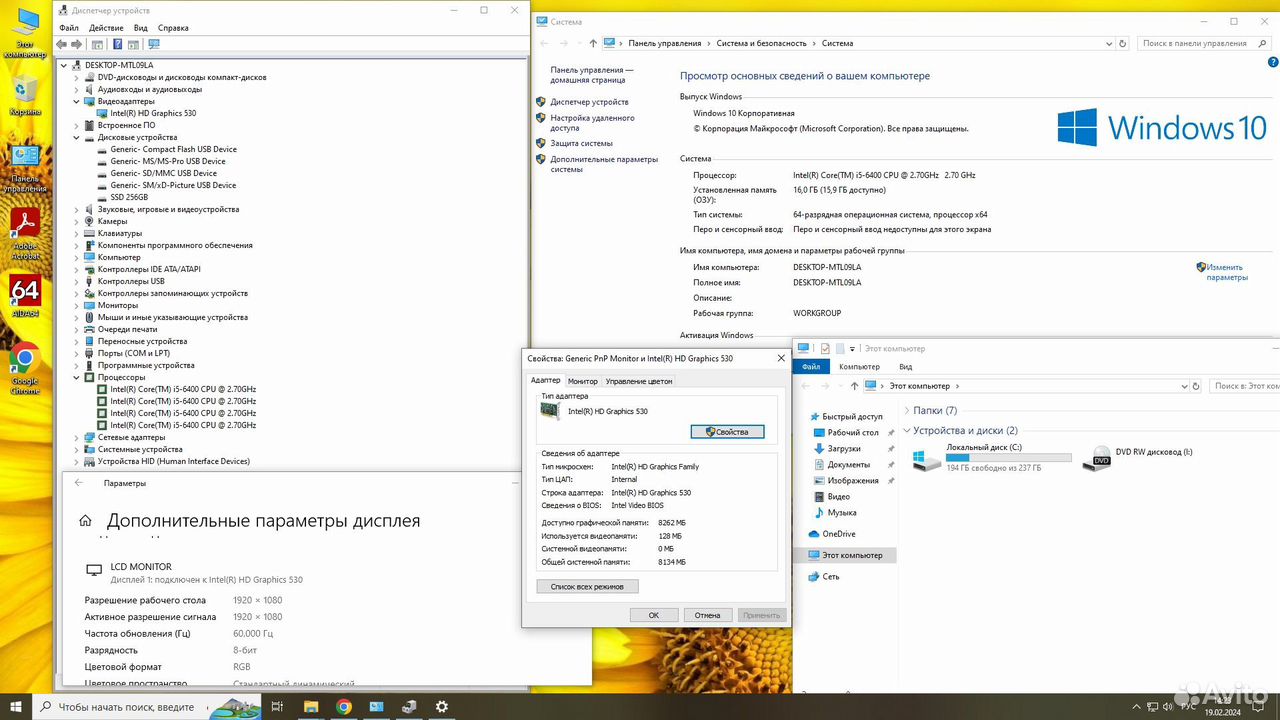The image size is (1280, 720).
Task: Open the Adobe Acrobat desktop shortcut
Action: (25, 234)
